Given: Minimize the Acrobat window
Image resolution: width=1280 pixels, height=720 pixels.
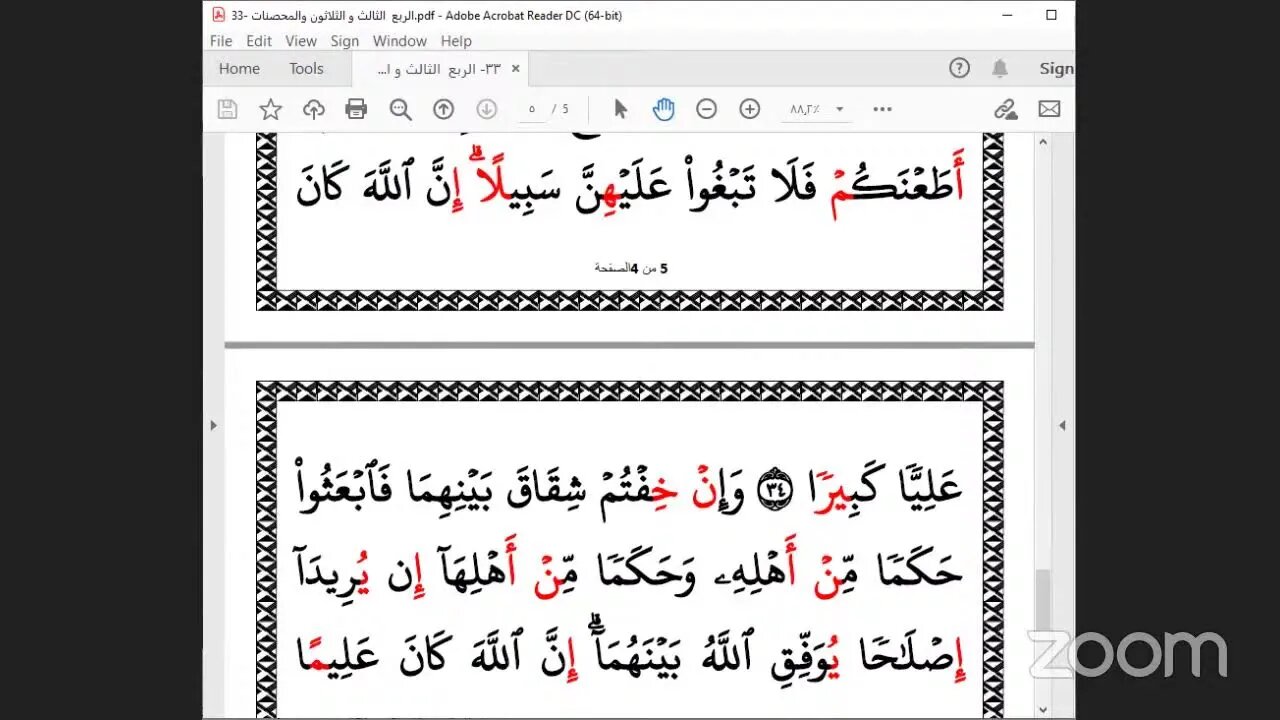Looking at the screenshot, I should [1005, 15].
